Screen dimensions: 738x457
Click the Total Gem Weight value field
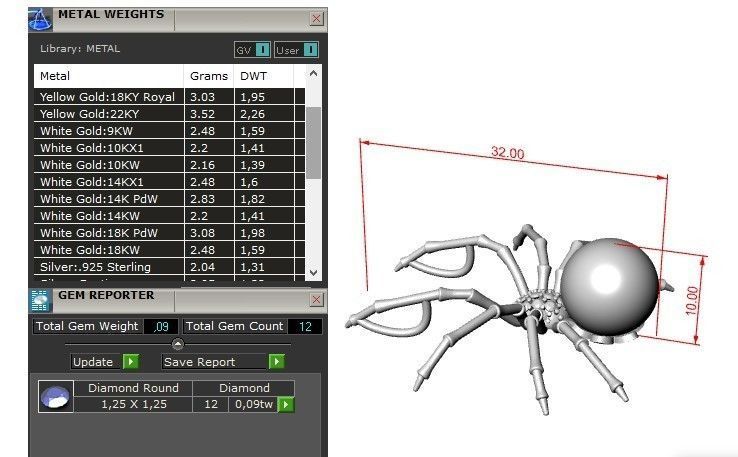click(x=160, y=326)
